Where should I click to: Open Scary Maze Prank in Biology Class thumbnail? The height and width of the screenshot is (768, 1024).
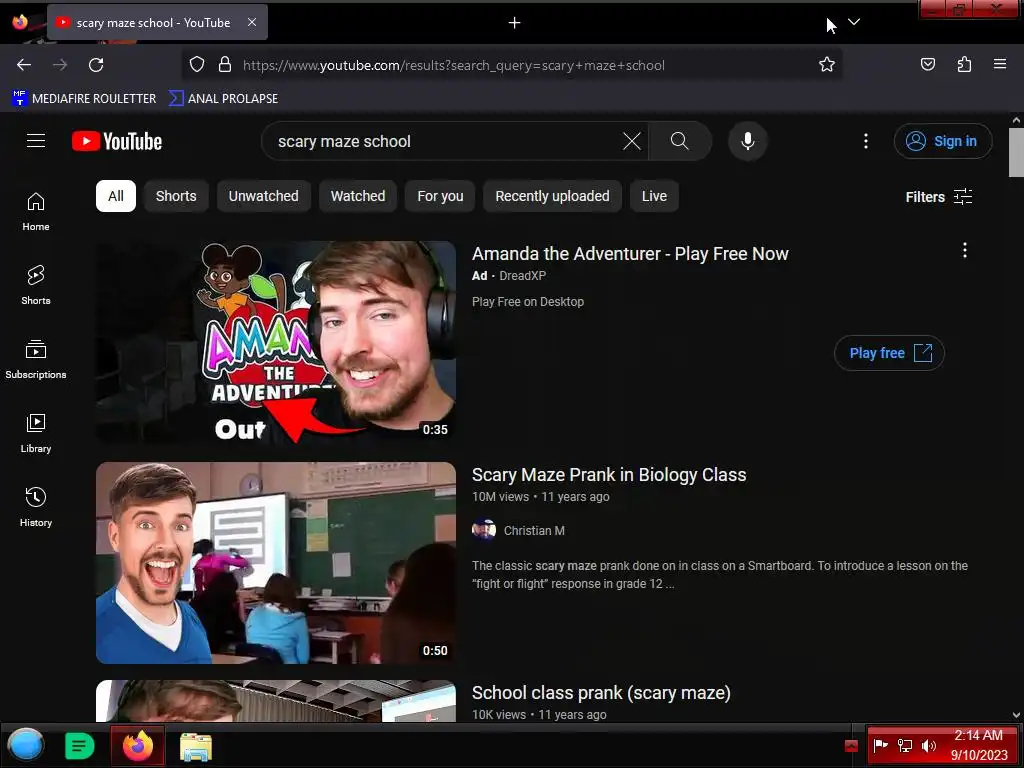tap(276, 563)
